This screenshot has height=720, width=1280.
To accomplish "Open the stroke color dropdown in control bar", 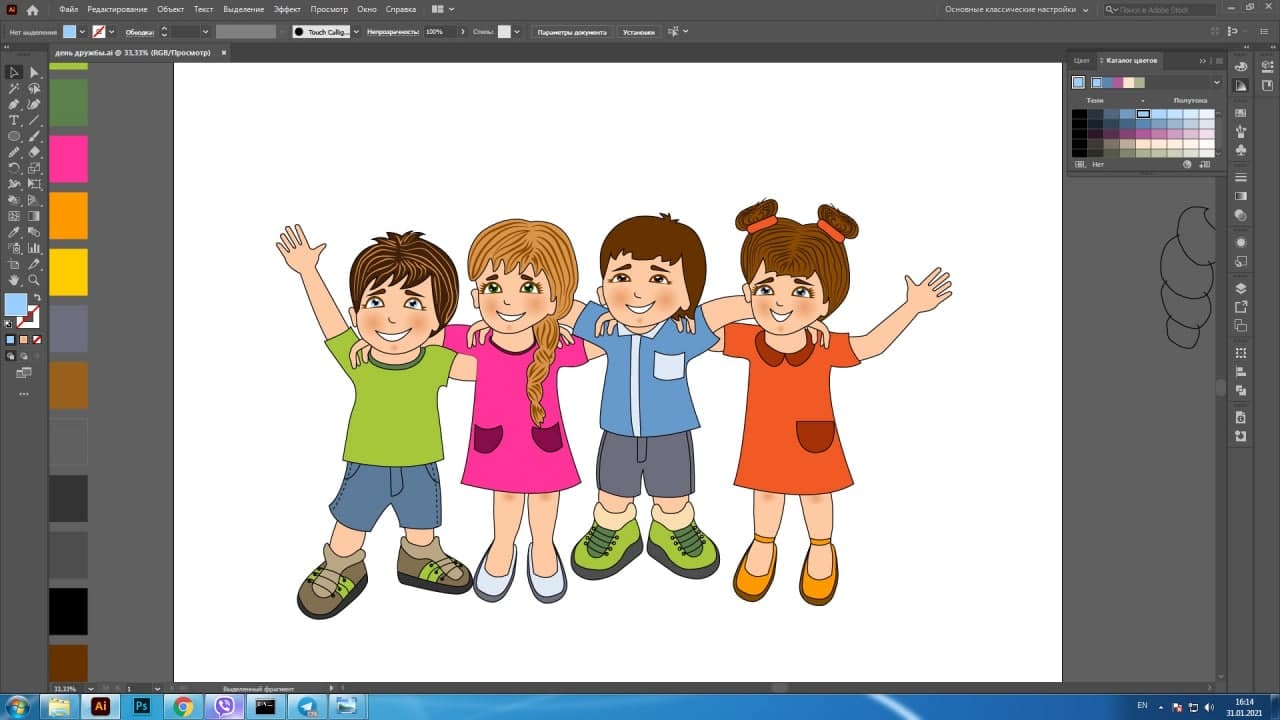I will [111, 32].
